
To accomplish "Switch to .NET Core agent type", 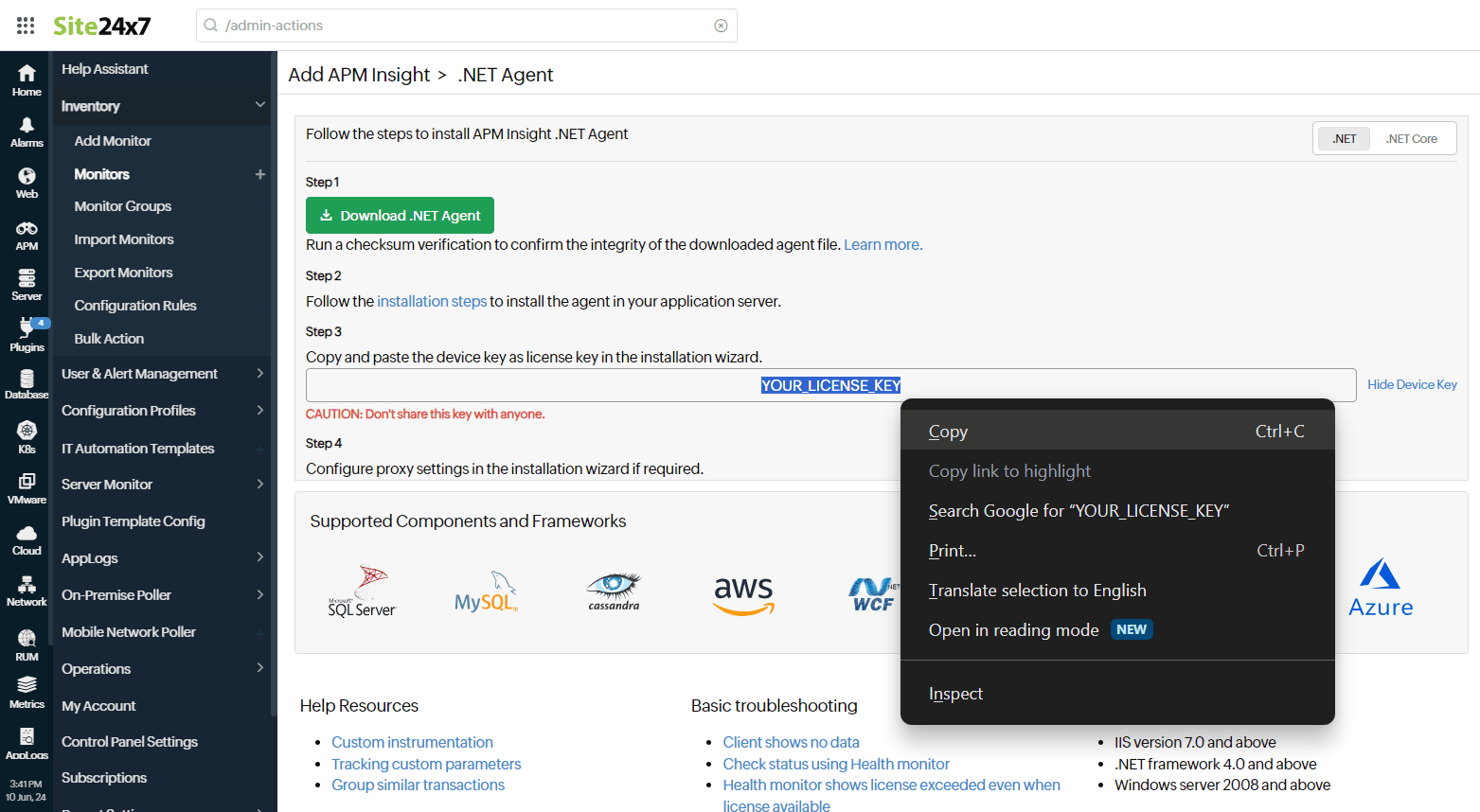I will [x=1411, y=139].
